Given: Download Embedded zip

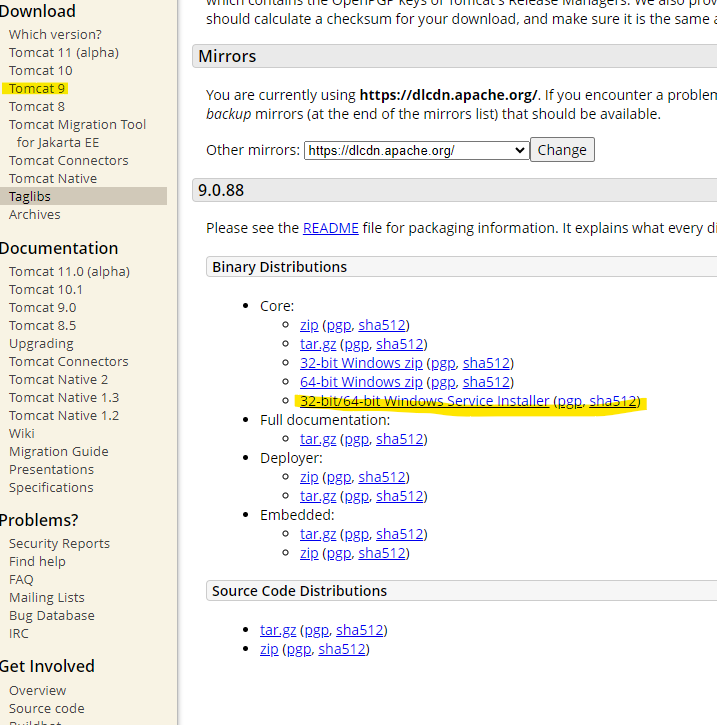Looking at the screenshot, I should pos(309,553).
